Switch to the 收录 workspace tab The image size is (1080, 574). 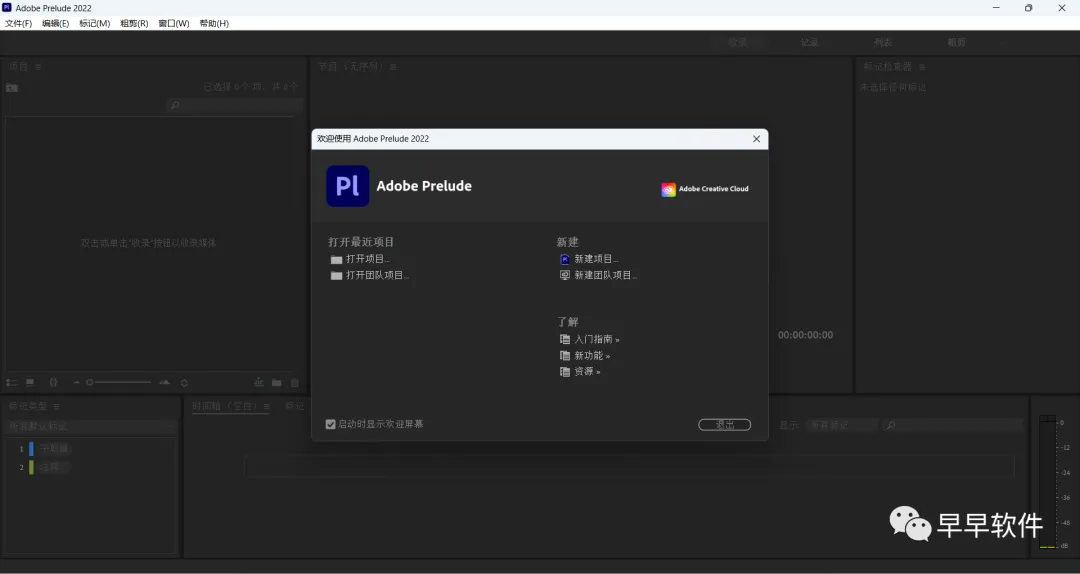pyautogui.click(x=738, y=43)
